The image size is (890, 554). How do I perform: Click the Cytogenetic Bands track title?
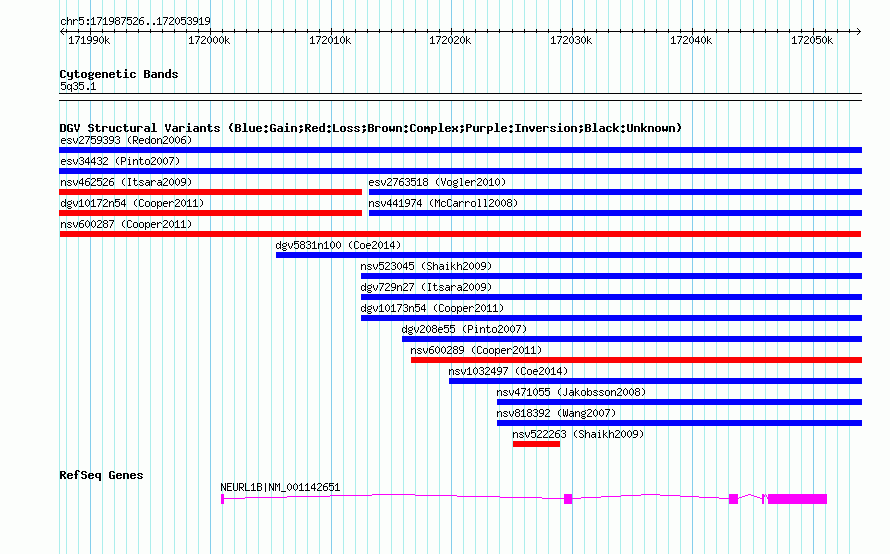[x=119, y=74]
